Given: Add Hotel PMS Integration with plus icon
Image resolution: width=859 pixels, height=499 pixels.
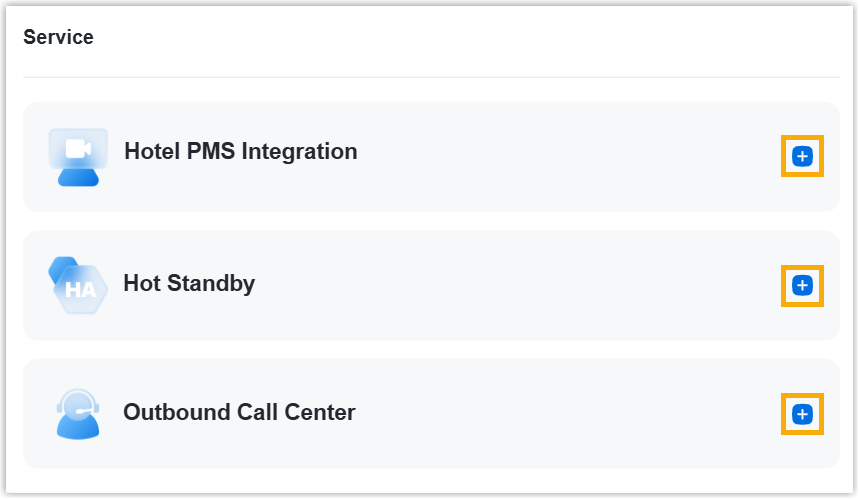Looking at the screenshot, I should pyautogui.click(x=802, y=156).
